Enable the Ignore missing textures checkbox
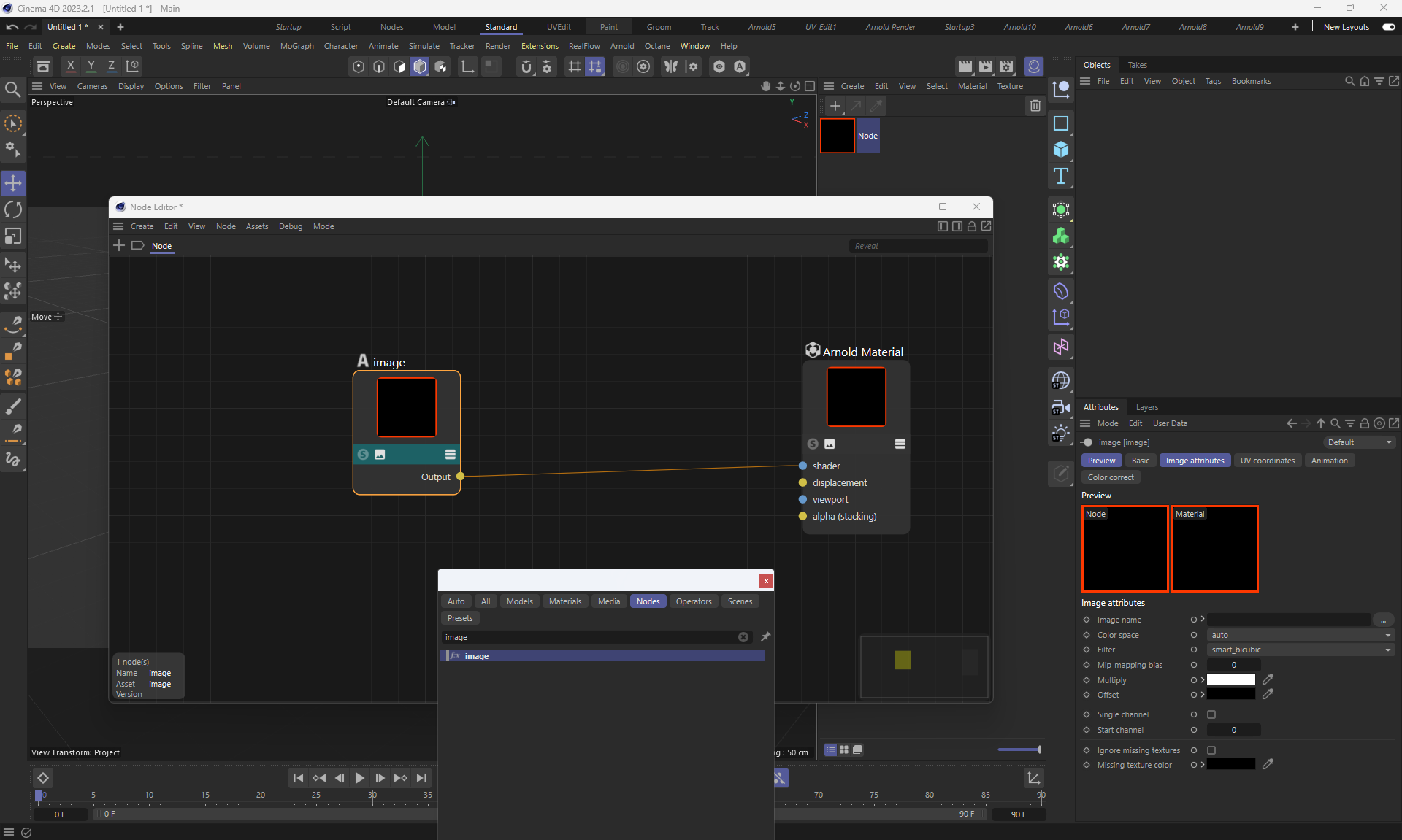 pyautogui.click(x=1211, y=750)
